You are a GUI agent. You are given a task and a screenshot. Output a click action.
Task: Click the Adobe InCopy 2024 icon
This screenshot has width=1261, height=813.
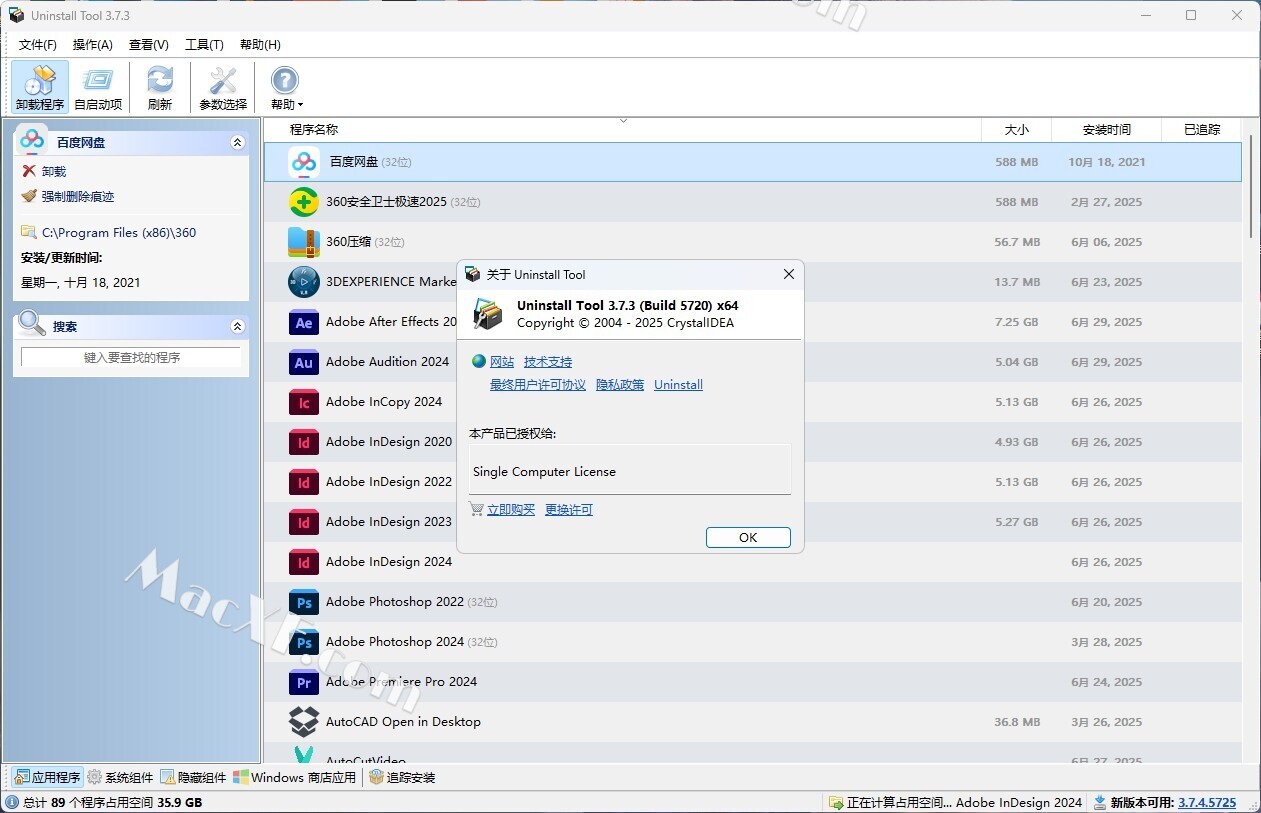pyautogui.click(x=304, y=402)
